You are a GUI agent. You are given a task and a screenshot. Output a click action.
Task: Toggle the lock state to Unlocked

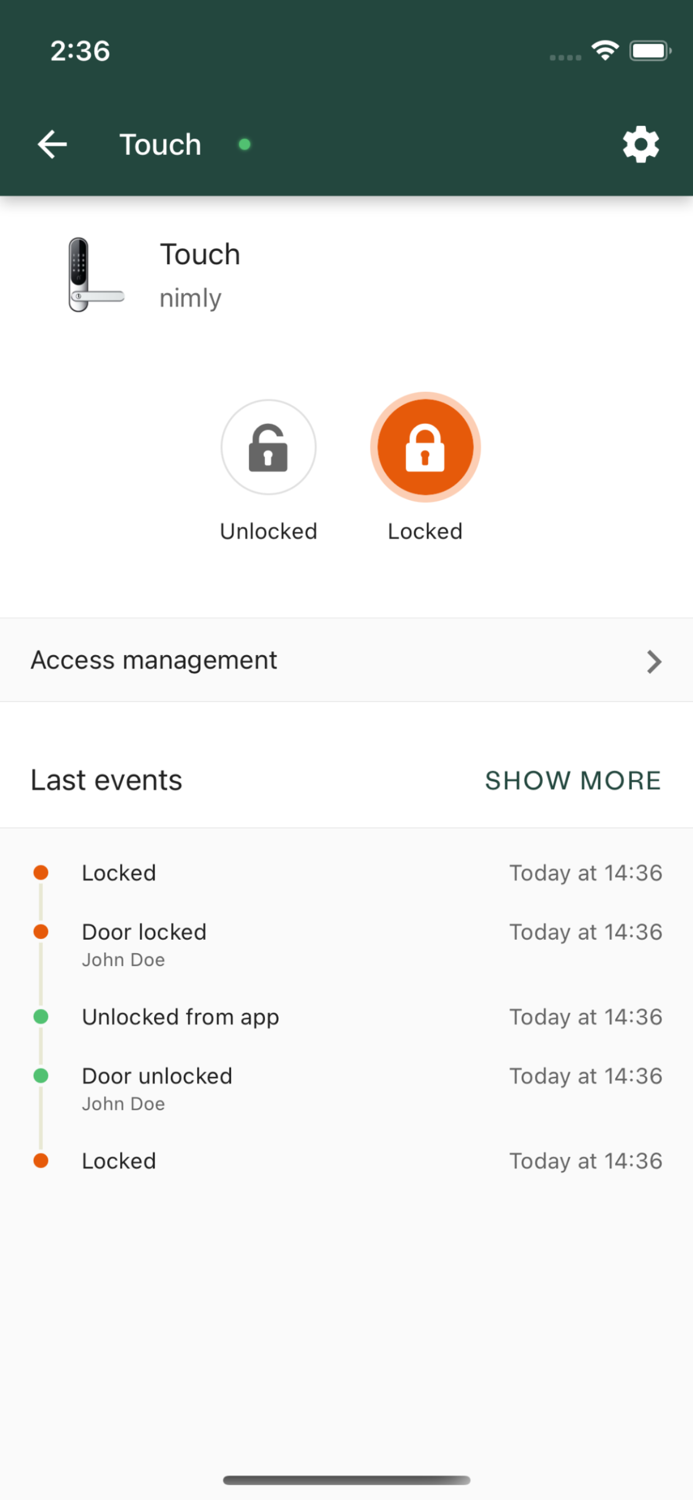point(268,447)
